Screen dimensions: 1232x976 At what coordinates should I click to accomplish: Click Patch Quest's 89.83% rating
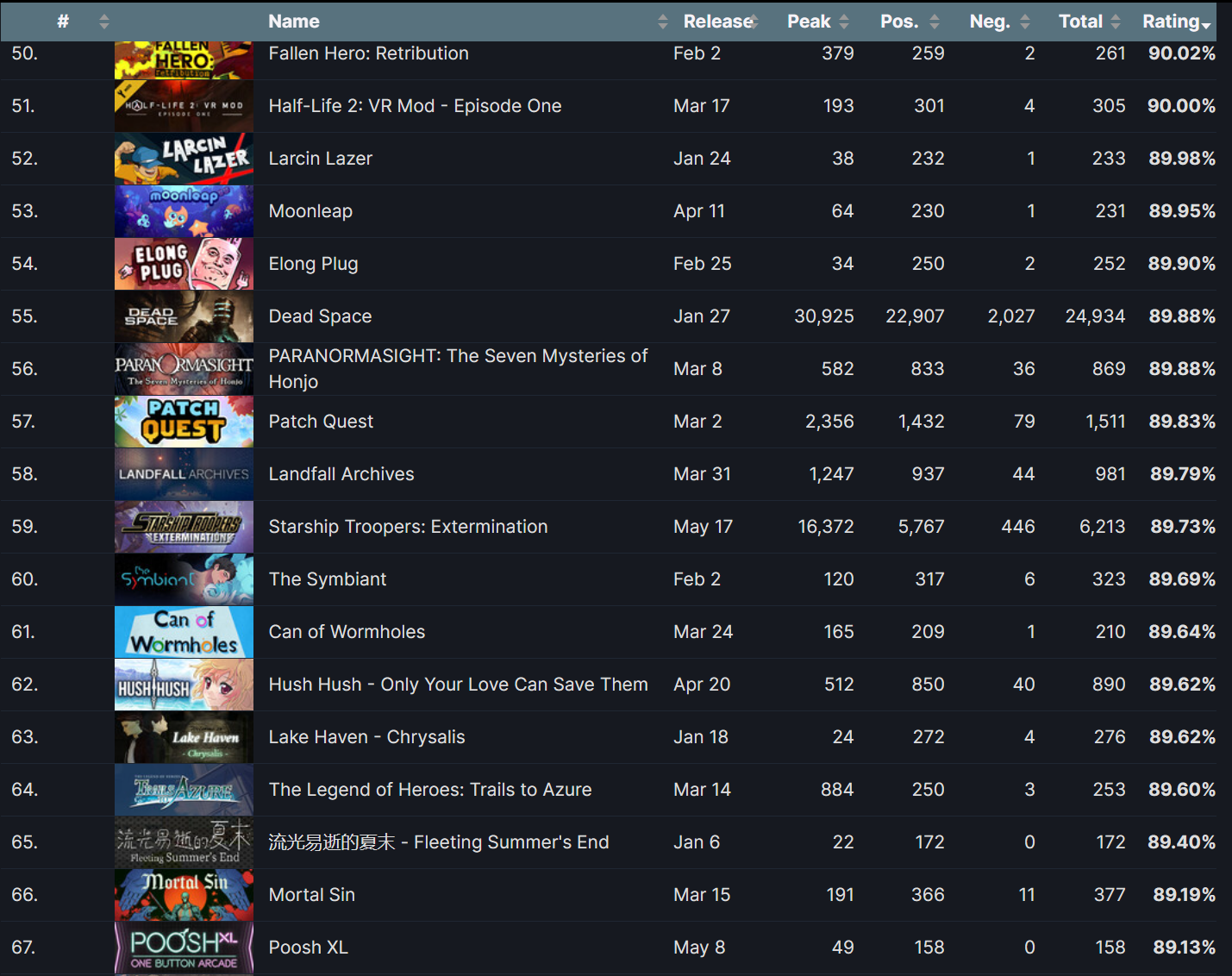click(x=1182, y=422)
